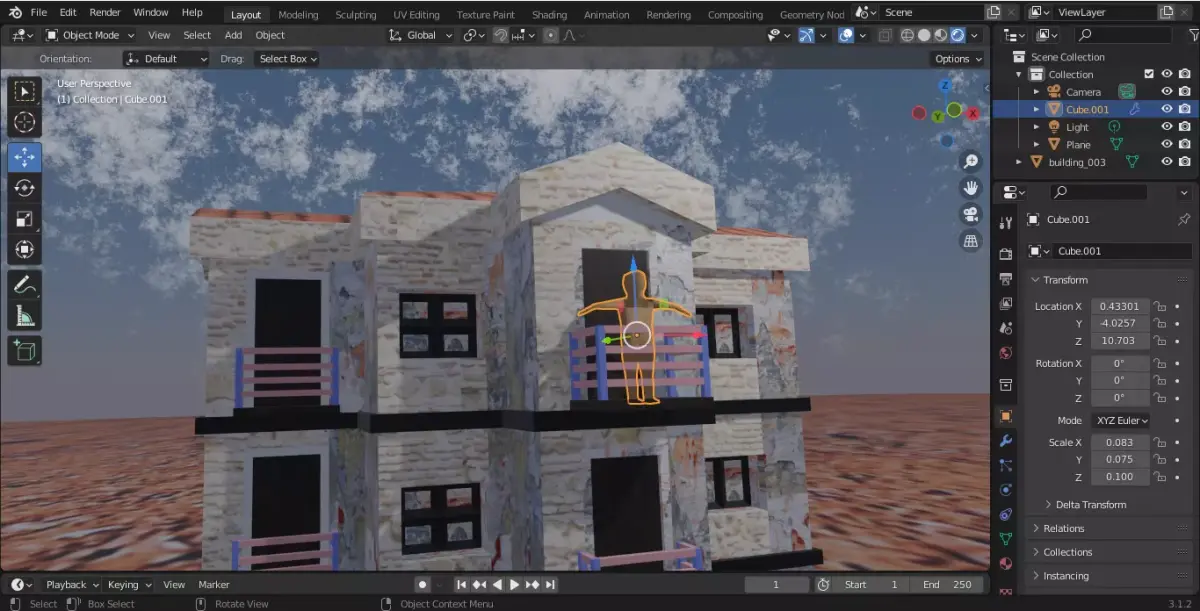Viewport: 1200px width, 611px height.
Task: Toggle the lock for Scale Z
Action: tap(1160, 477)
